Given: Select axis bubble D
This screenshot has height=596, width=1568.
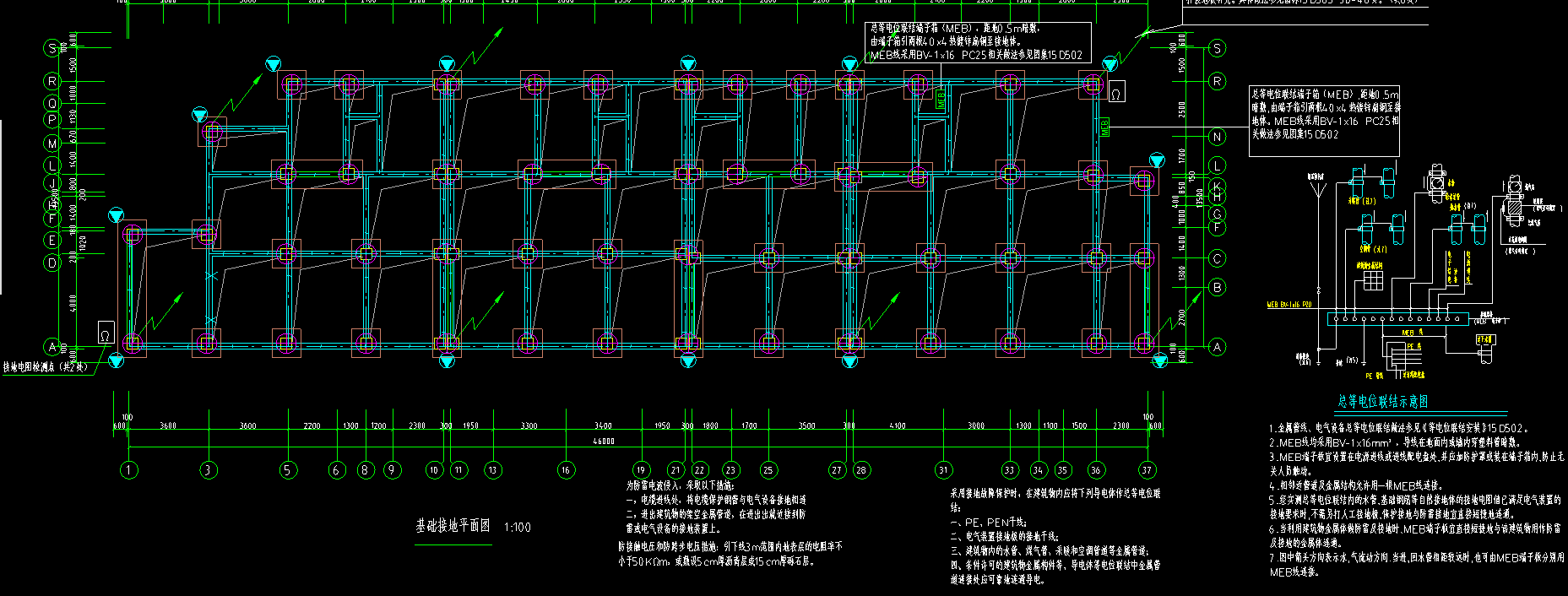Looking at the screenshot, I should (x=52, y=263).
